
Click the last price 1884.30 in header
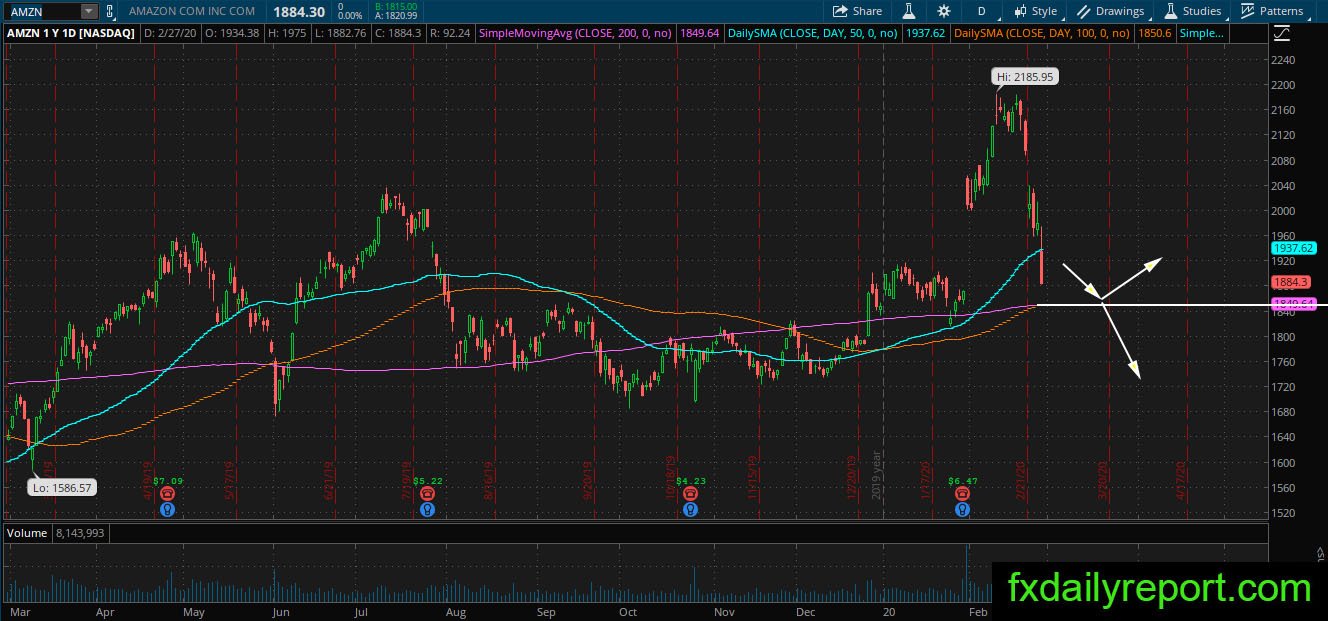click(297, 11)
